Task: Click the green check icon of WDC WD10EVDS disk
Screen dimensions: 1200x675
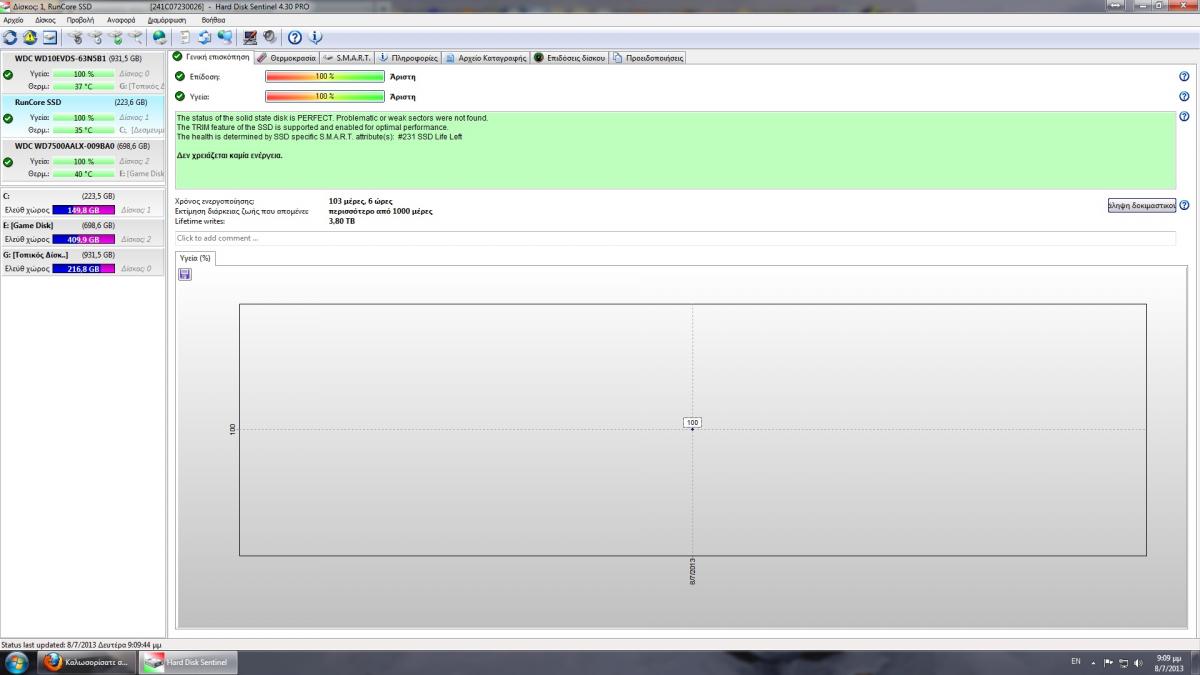Action: [8, 74]
